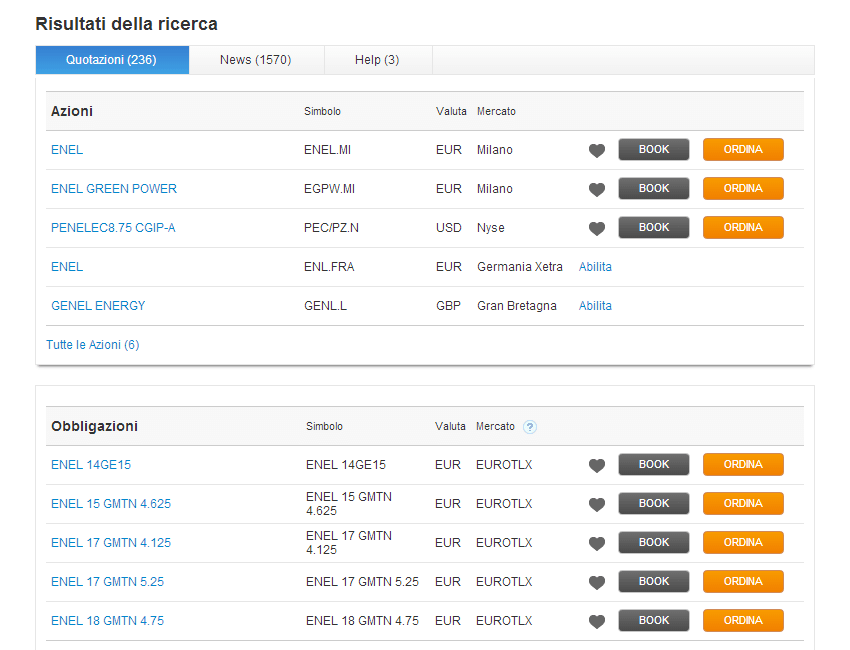This screenshot has width=850, height=650.
Task: Select symbol text PEC/PZ.N
Action: (331, 228)
